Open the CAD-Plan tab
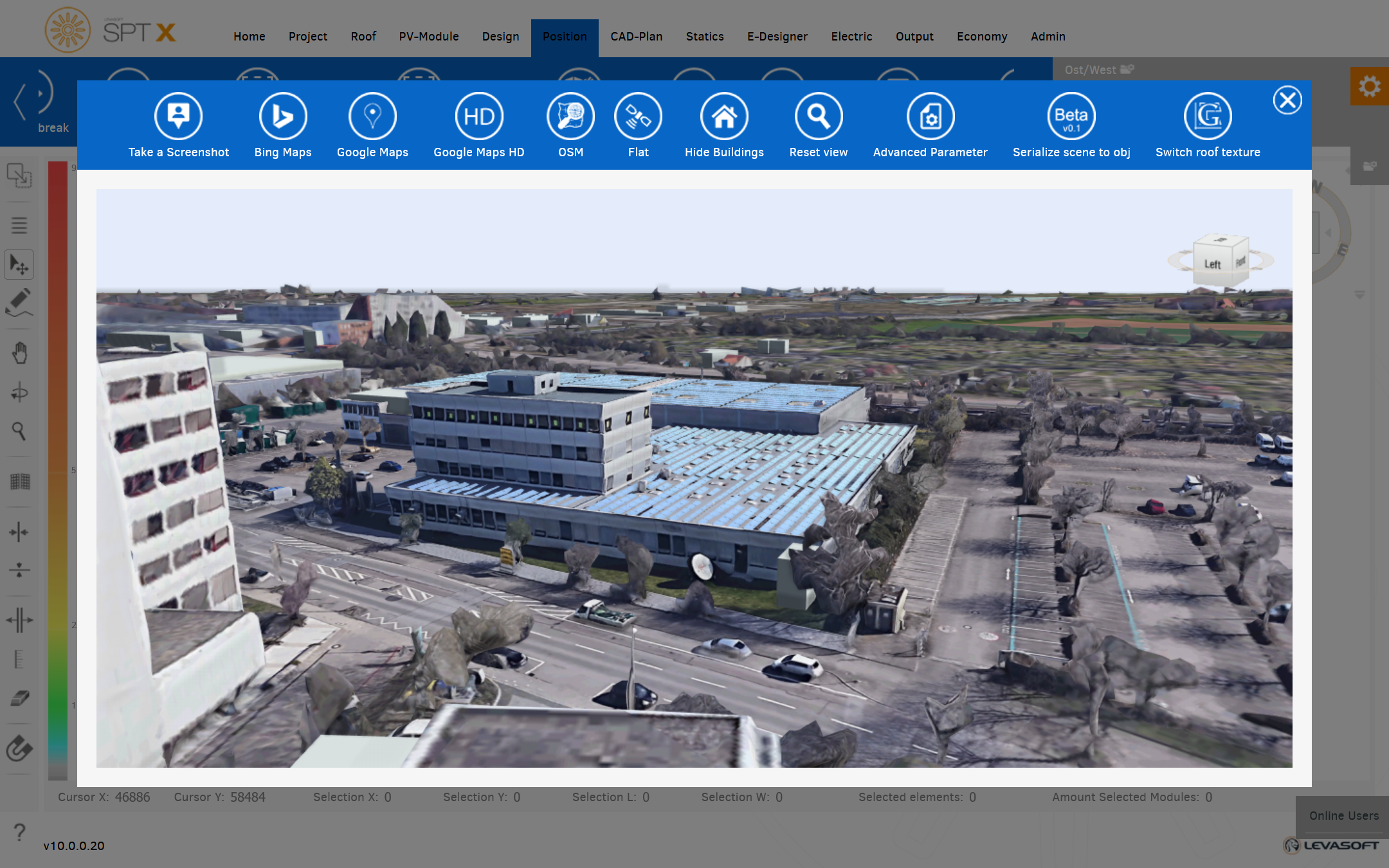Image resolution: width=1389 pixels, height=868 pixels. pos(636,37)
